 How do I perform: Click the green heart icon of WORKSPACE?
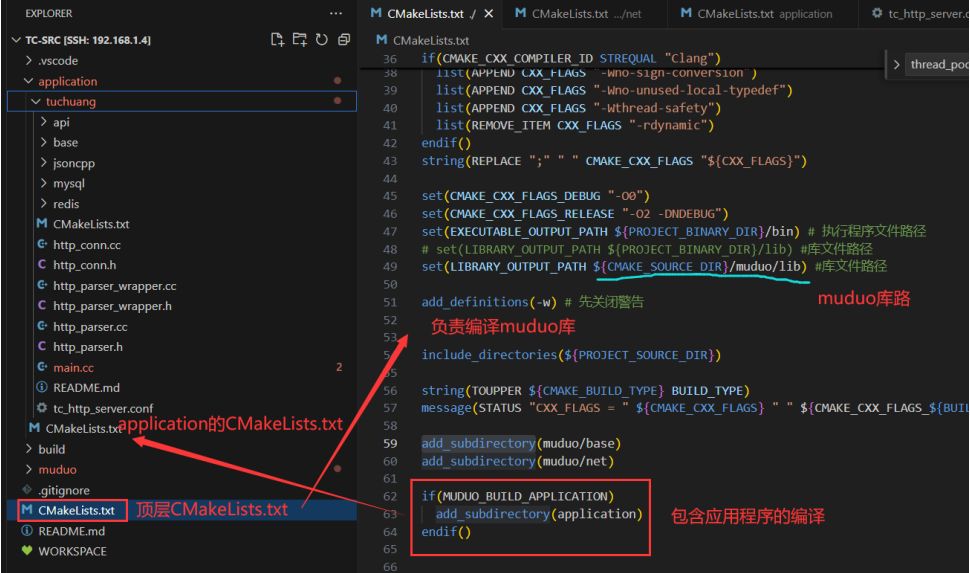(27, 551)
